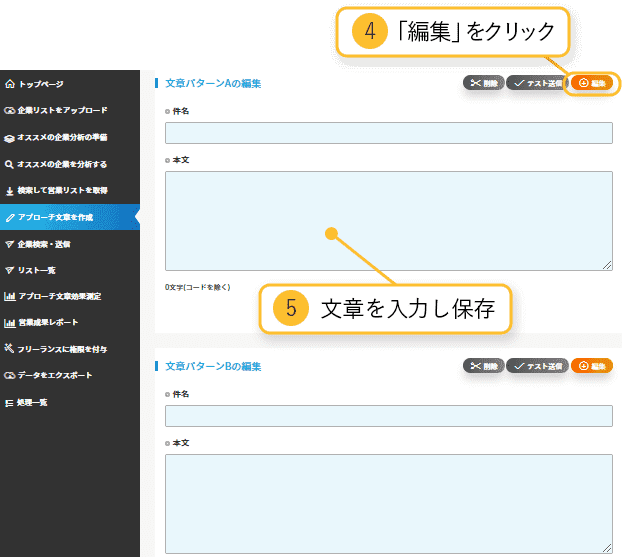Viewport: 622px width, 557px height.
Task: Click the 文章パターンBの編集 heading
Action: [213, 366]
